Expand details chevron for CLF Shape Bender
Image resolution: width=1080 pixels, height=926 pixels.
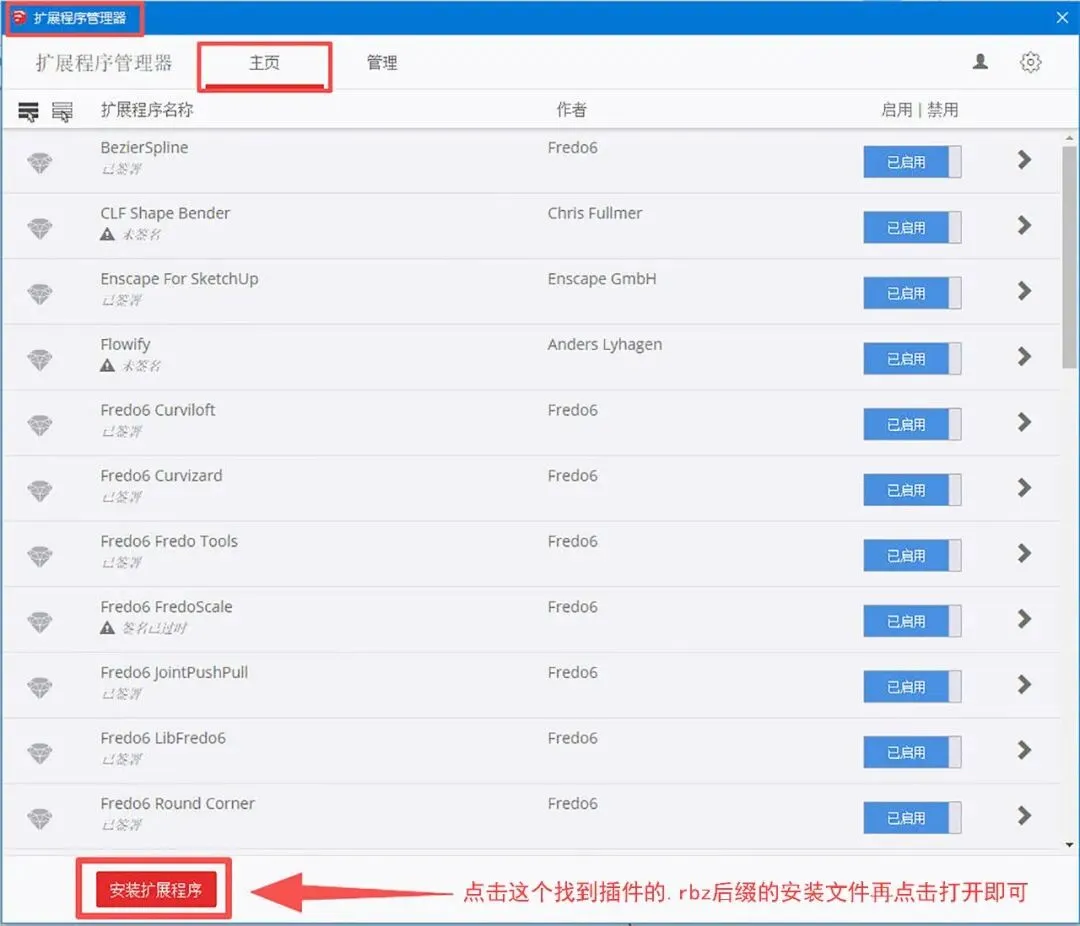(x=1024, y=225)
